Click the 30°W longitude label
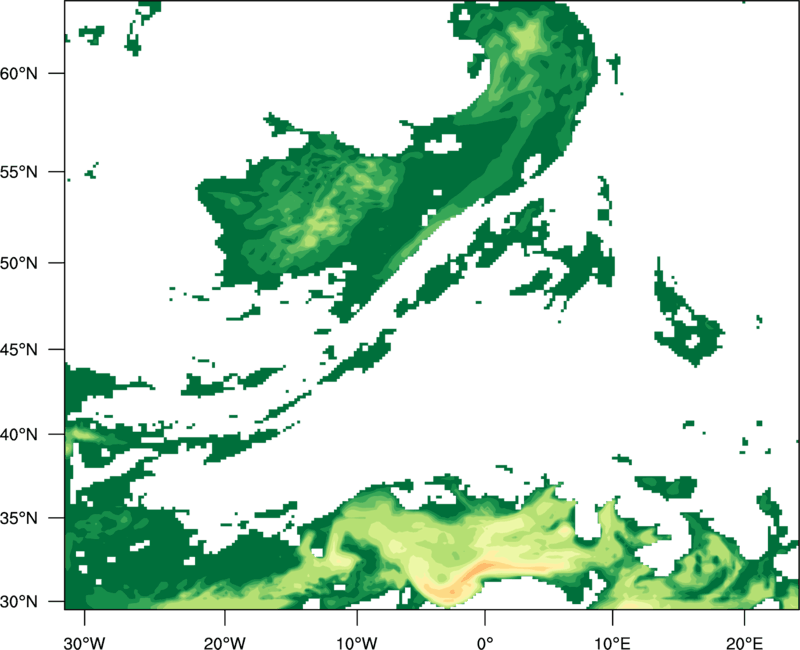This screenshot has height=650, width=800. (85, 643)
